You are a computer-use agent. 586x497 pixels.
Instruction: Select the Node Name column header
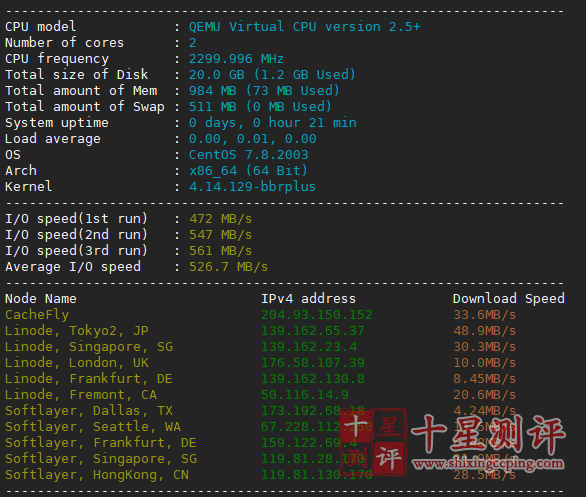[41, 299]
